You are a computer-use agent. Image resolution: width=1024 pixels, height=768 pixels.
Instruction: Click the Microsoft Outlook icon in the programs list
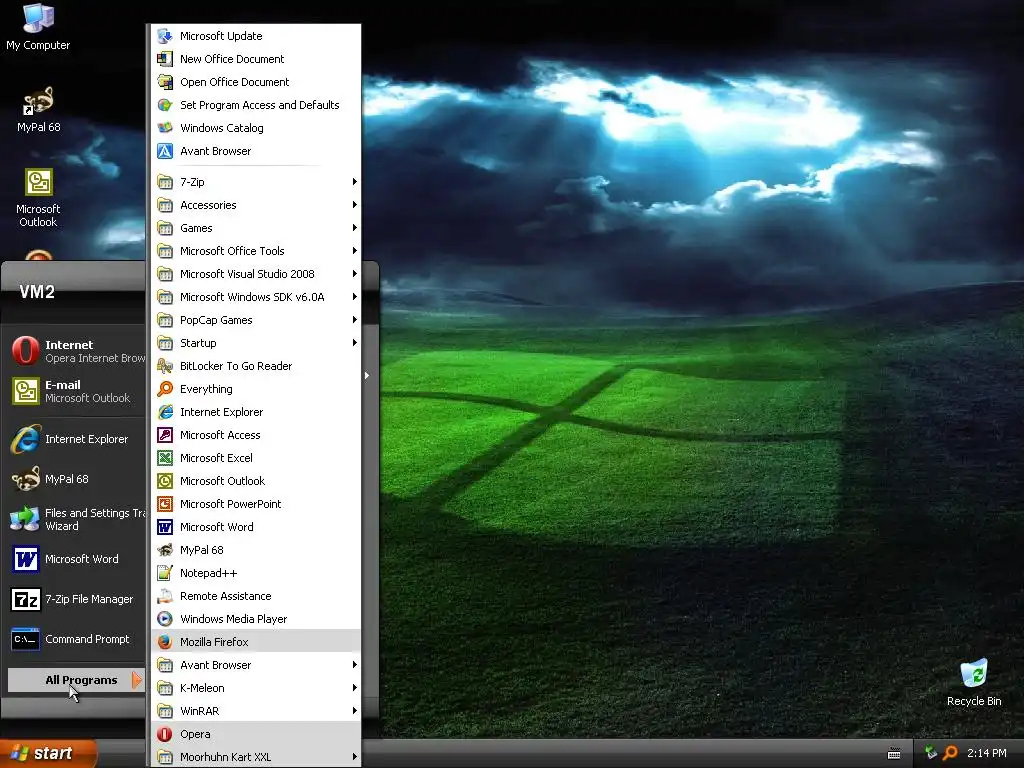click(165, 481)
